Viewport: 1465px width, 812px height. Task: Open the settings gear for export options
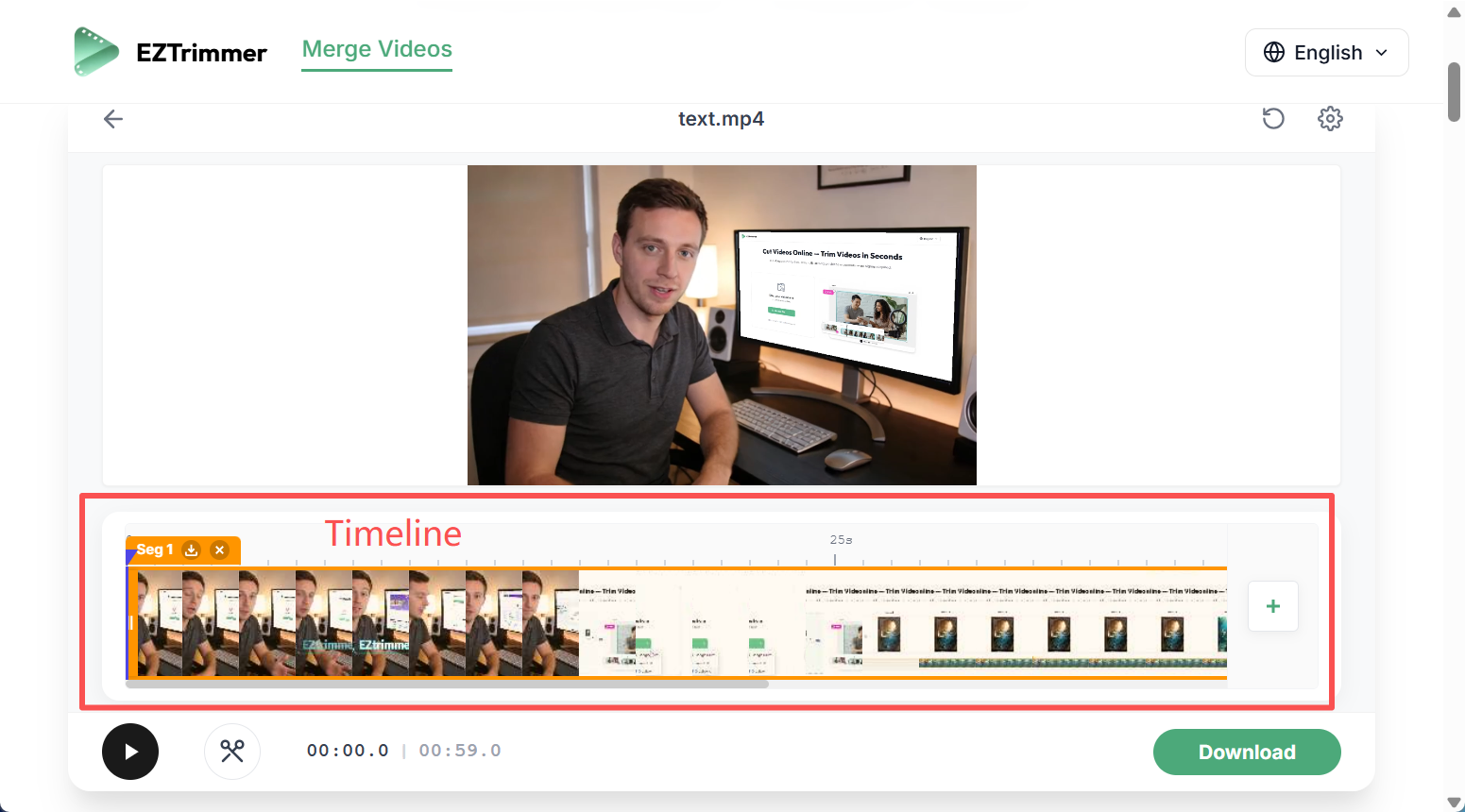[x=1330, y=119]
